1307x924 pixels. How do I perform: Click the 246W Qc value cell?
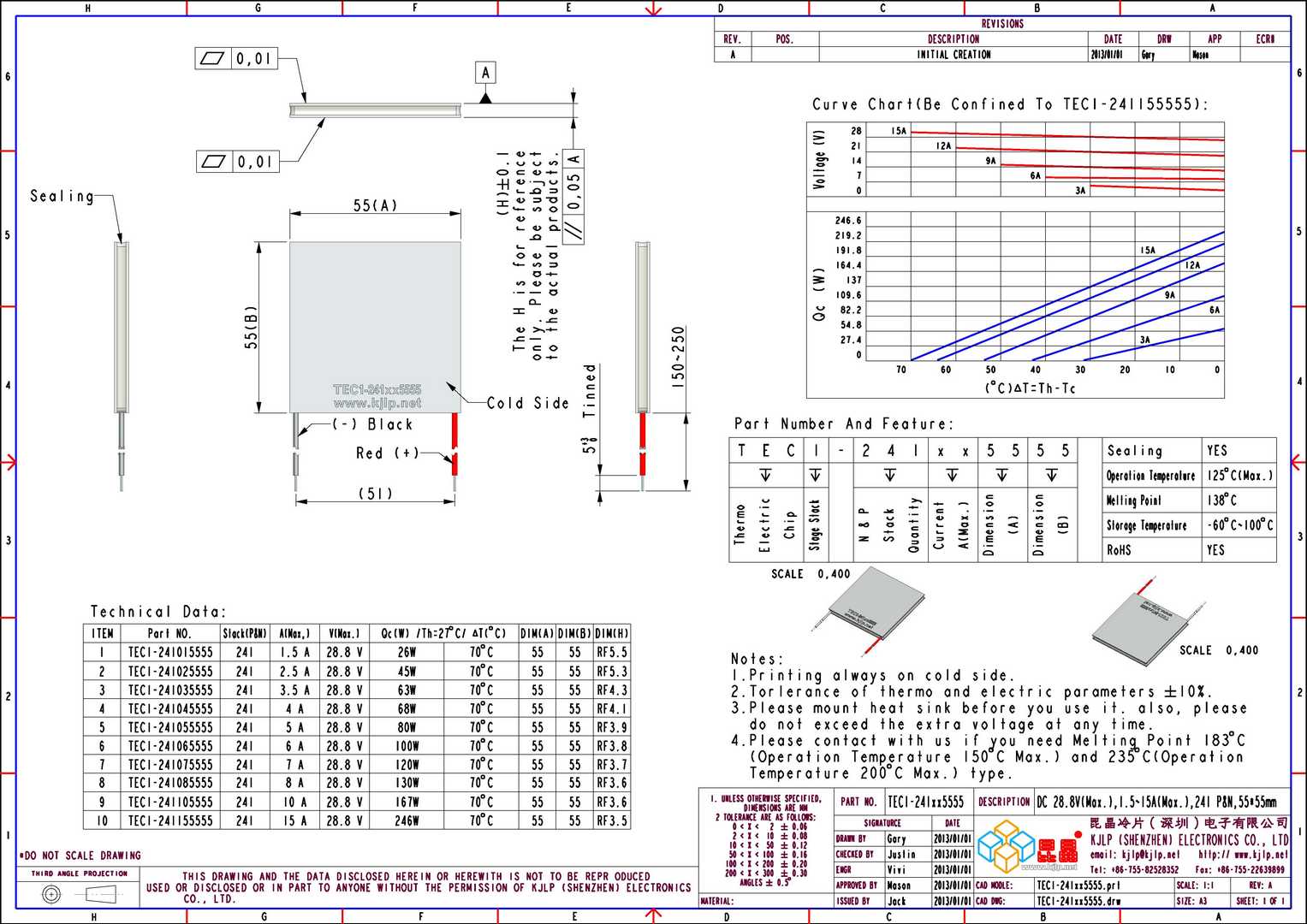coord(407,820)
